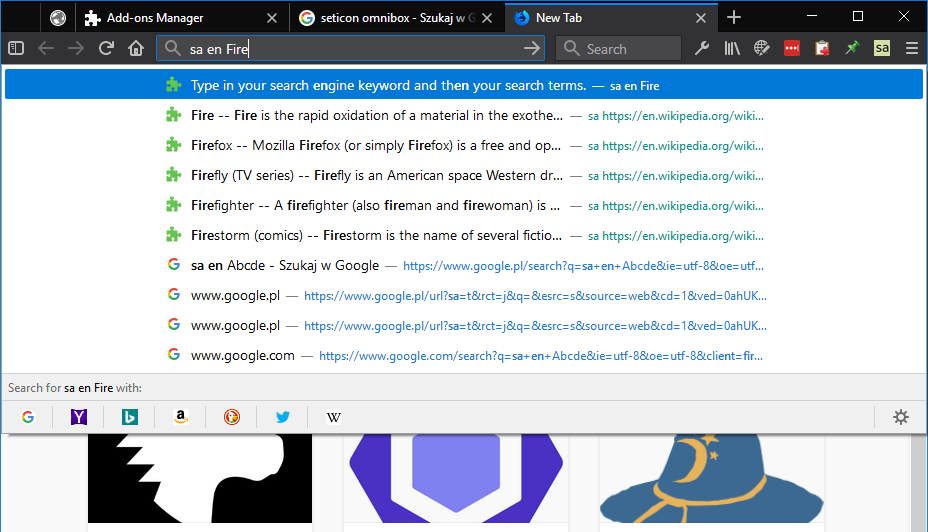Click the red dots extension icon

pos(792,48)
